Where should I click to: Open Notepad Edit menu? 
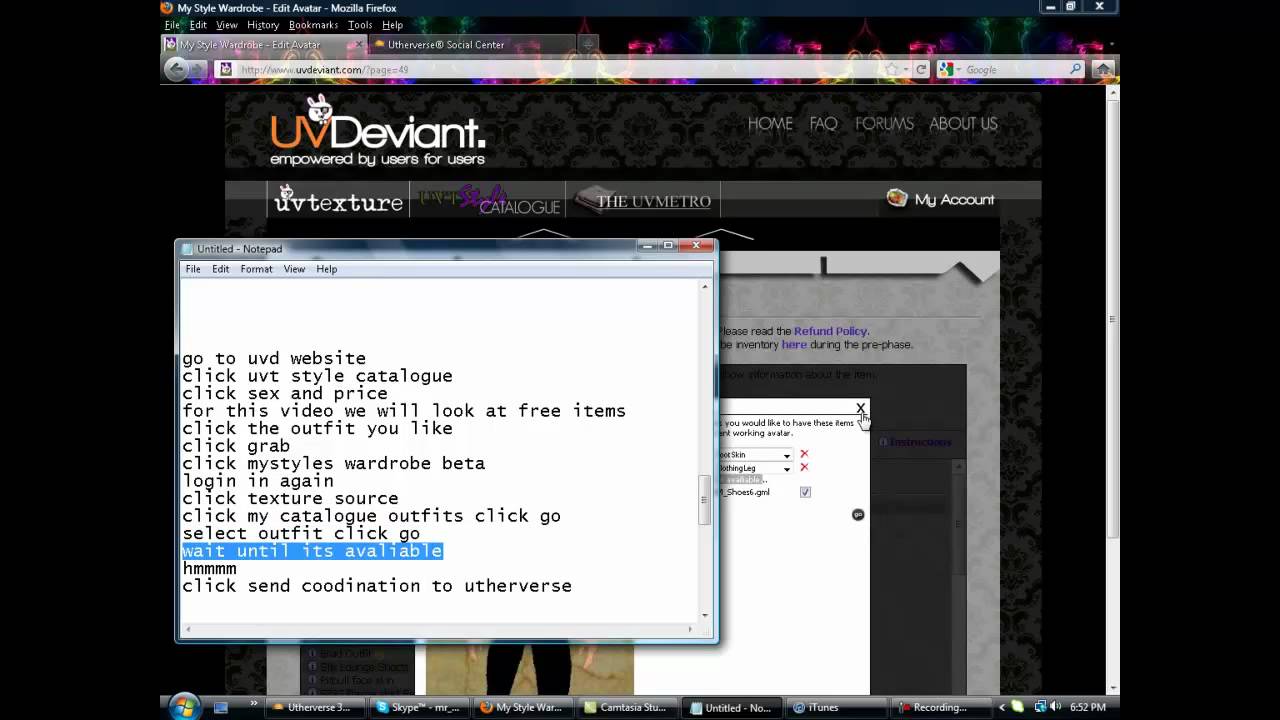[x=220, y=269]
